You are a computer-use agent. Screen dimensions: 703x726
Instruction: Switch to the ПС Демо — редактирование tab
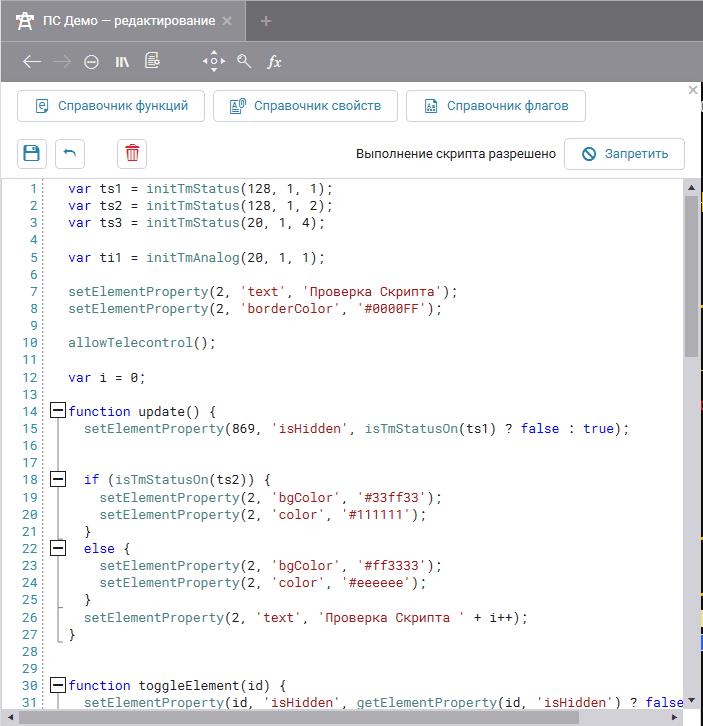point(128,21)
